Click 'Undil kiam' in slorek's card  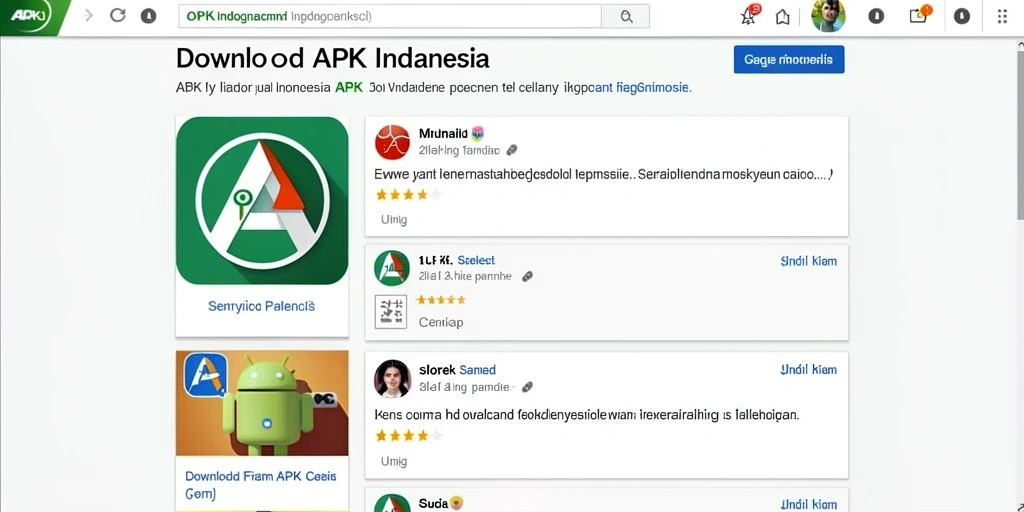[x=808, y=370]
